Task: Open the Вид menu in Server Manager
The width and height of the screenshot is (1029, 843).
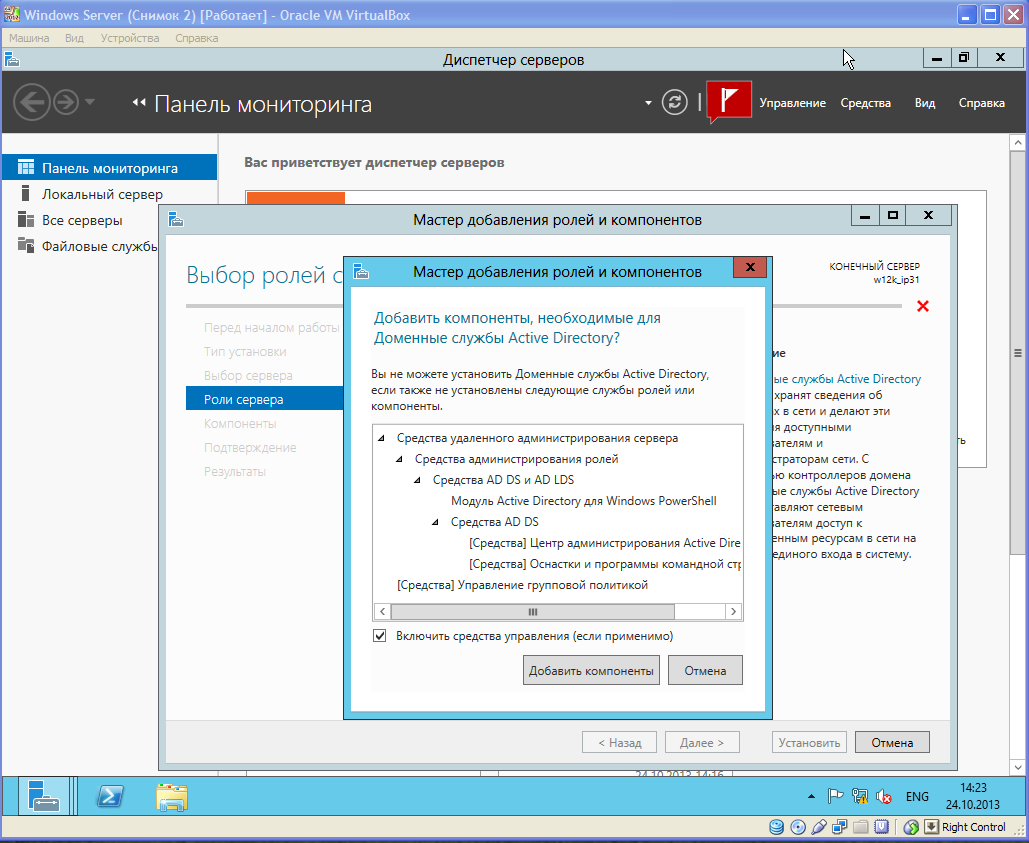Action: (925, 103)
